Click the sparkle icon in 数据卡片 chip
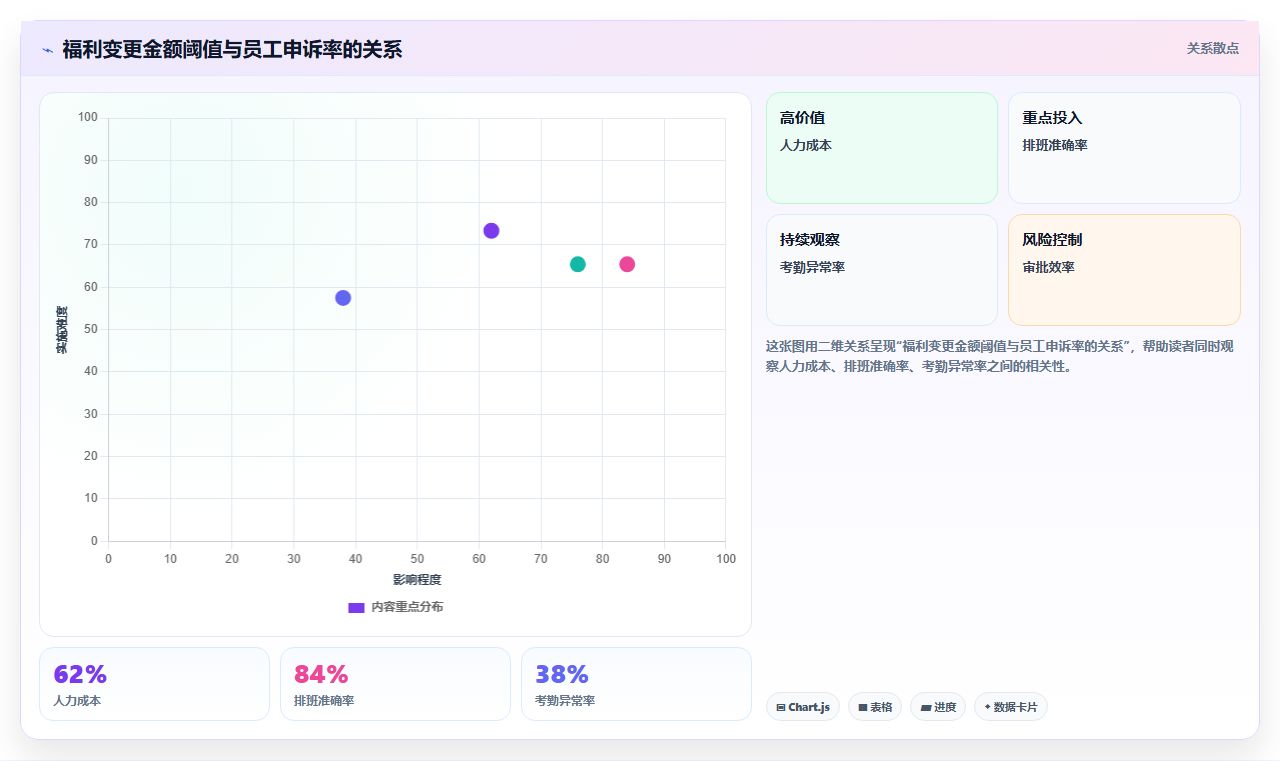This screenshot has width=1280, height=761. click(x=987, y=706)
